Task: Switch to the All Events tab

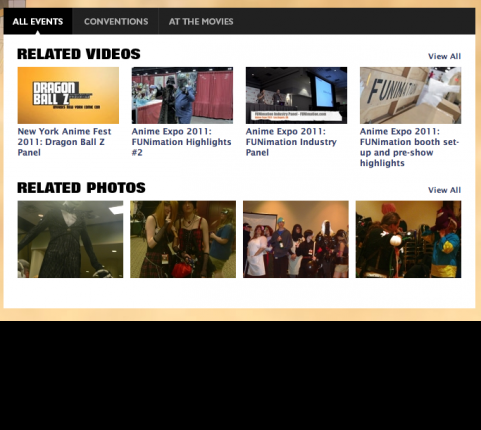Action: pyautogui.click(x=38, y=21)
